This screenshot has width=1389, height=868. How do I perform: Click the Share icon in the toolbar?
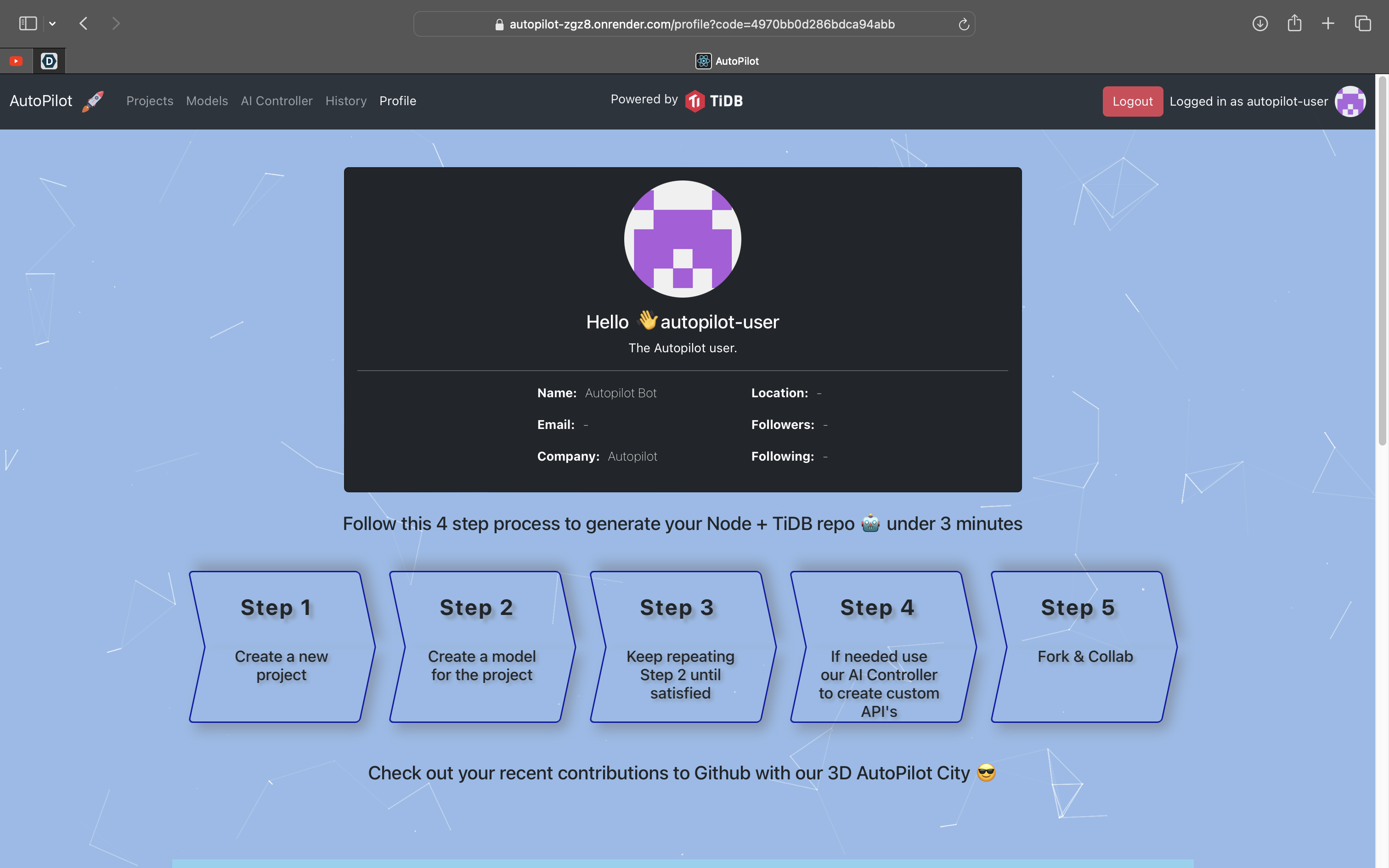pos(1294,23)
